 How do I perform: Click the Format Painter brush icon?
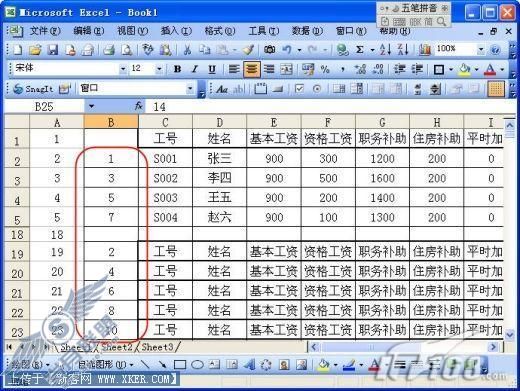pyautogui.click(x=248, y=50)
